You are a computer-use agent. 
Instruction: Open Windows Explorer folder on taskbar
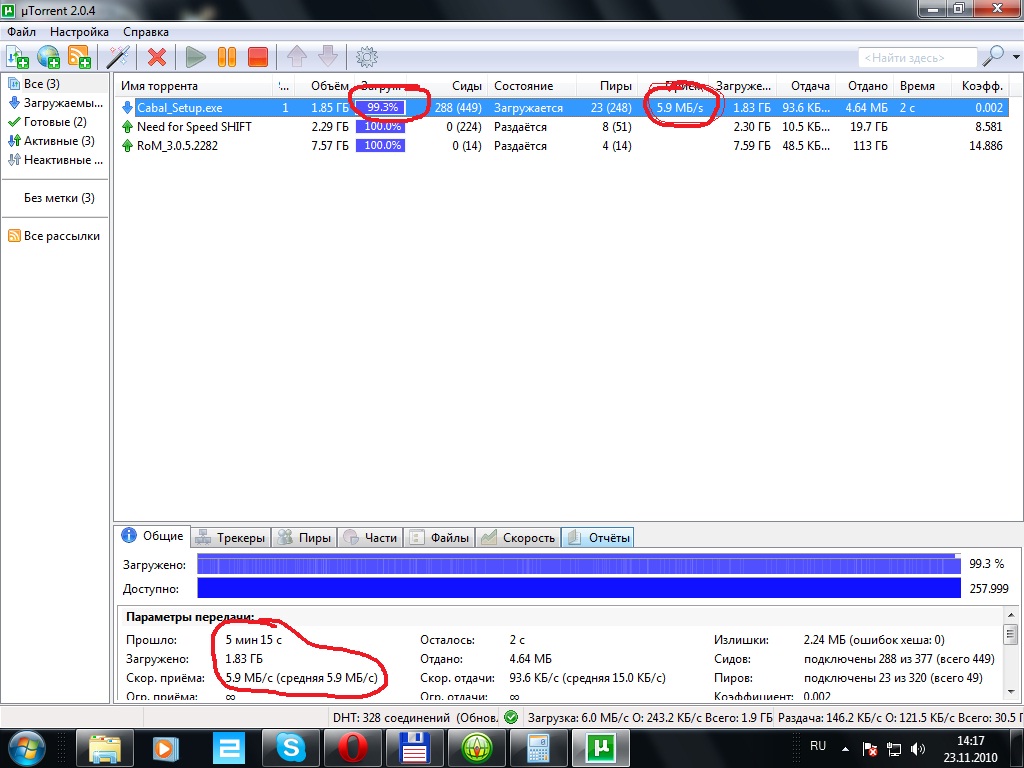coord(104,748)
